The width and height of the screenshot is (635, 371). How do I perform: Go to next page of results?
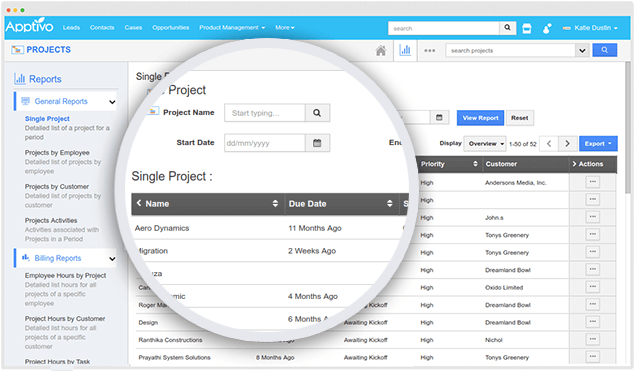[567, 144]
